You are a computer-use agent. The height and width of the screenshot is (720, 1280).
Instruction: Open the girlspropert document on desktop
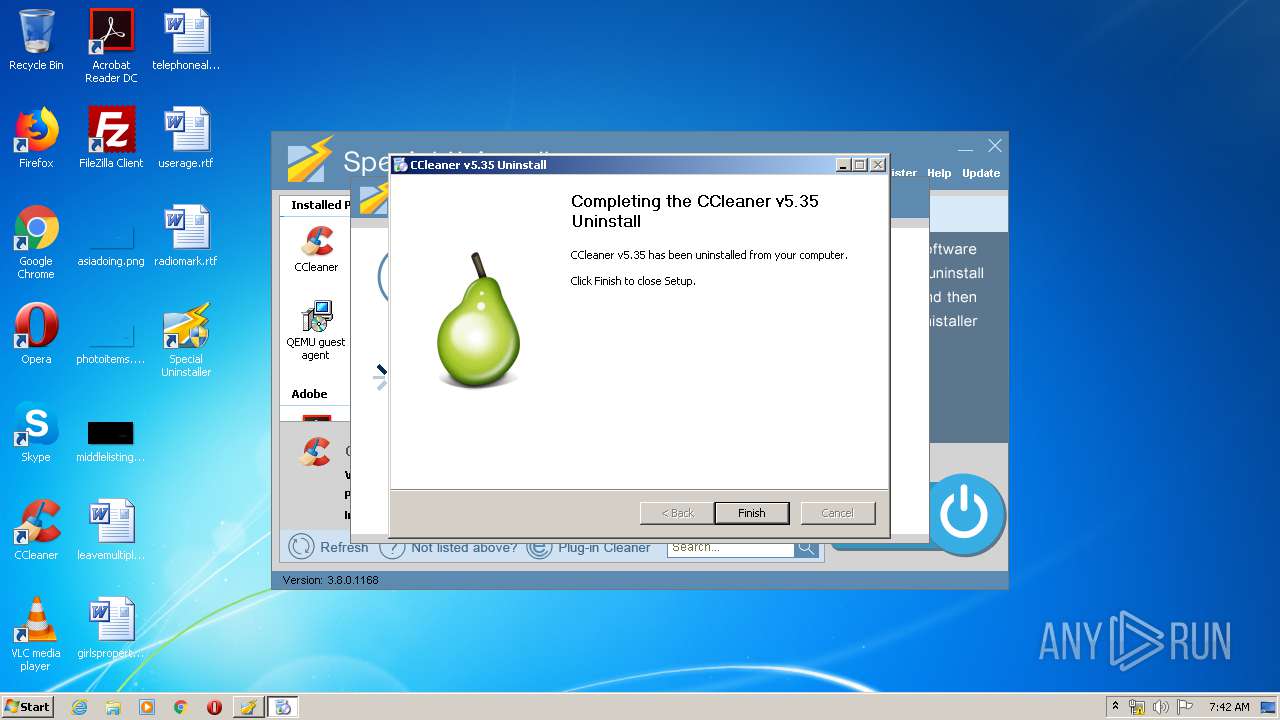(x=111, y=628)
